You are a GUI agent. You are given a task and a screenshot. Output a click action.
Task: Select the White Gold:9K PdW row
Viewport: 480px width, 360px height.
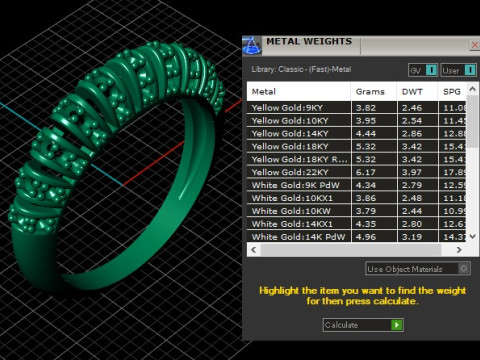356,185
